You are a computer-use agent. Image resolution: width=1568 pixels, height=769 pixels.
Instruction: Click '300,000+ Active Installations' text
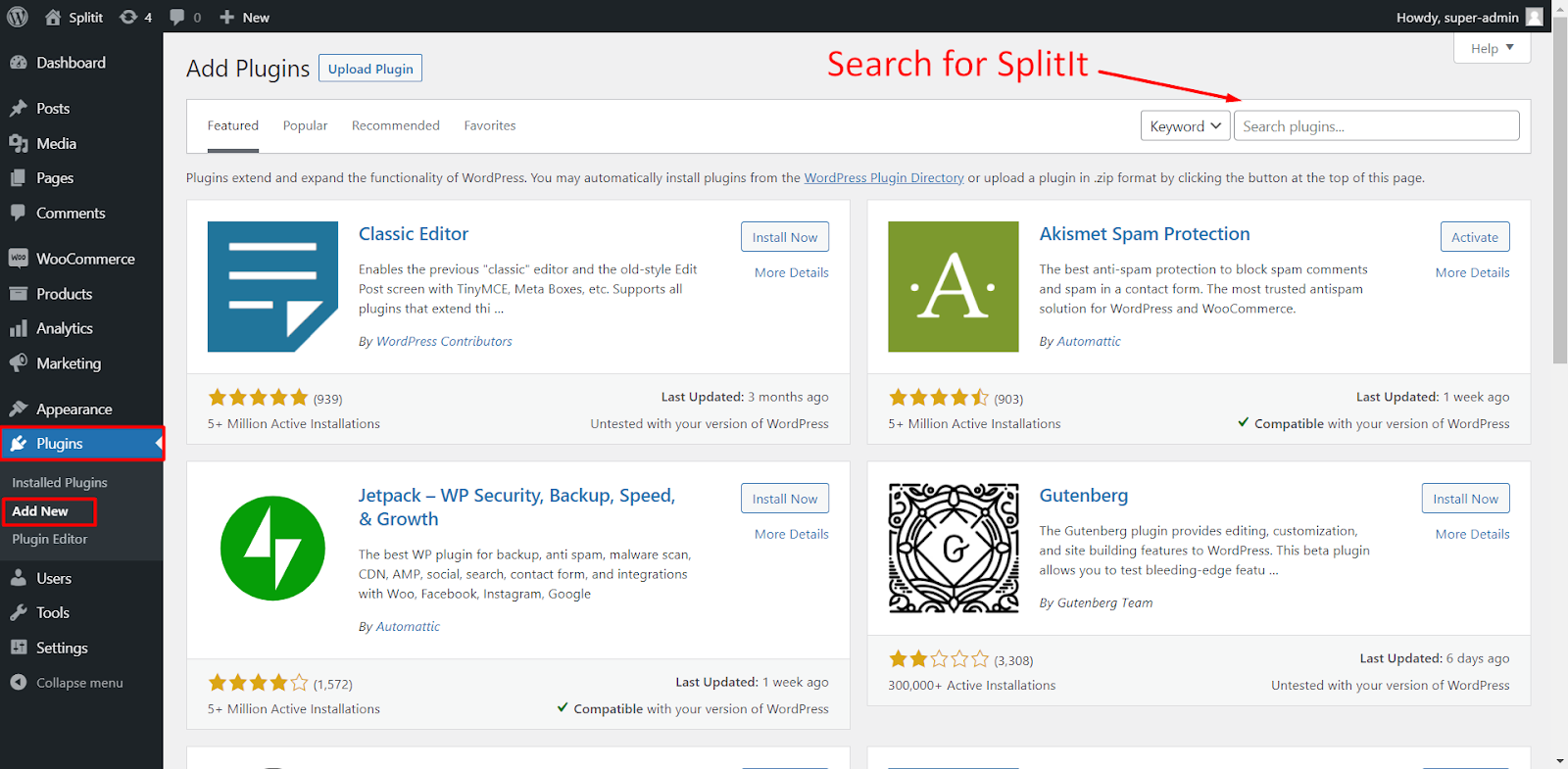click(972, 685)
